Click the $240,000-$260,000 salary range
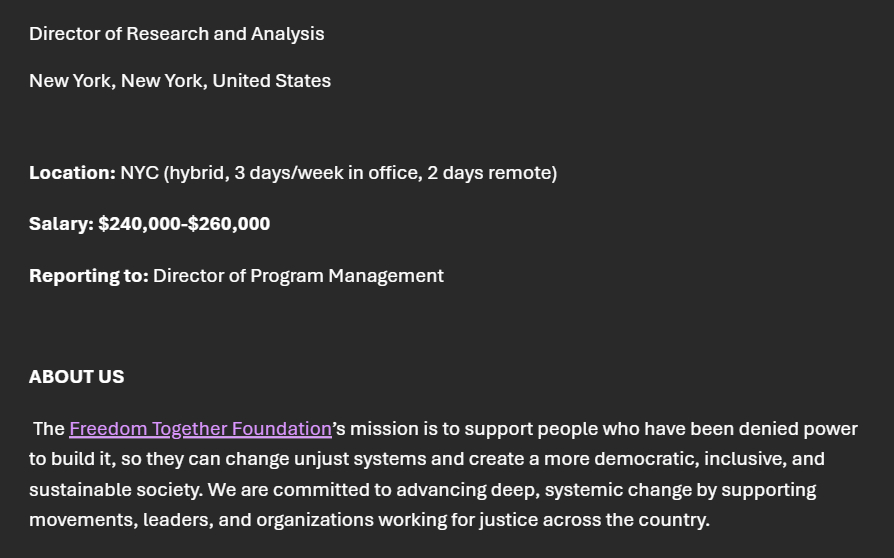Image resolution: width=894 pixels, height=558 pixels. pos(184,224)
